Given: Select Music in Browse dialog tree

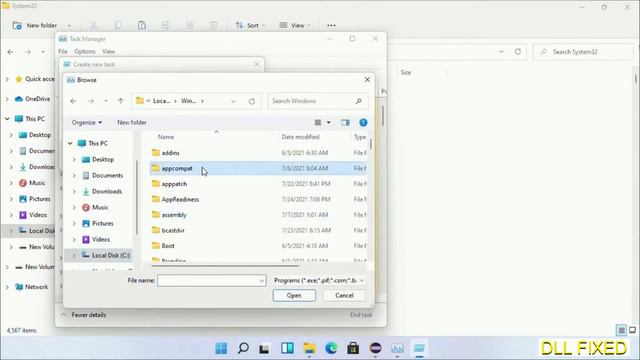Looking at the screenshot, I should pos(95,207).
